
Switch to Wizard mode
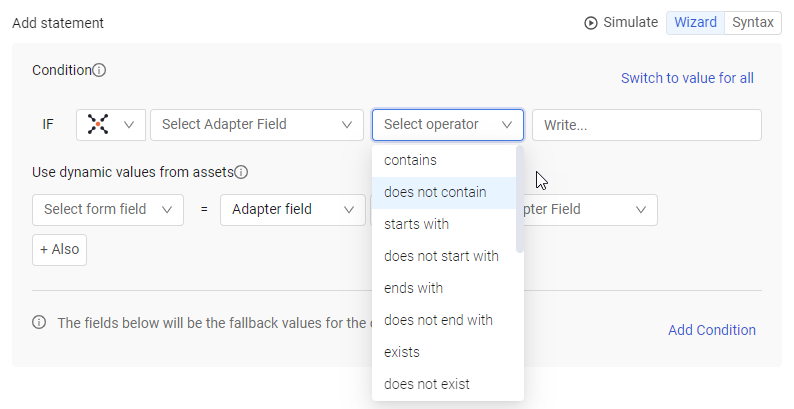pyautogui.click(x=696, y=22)
